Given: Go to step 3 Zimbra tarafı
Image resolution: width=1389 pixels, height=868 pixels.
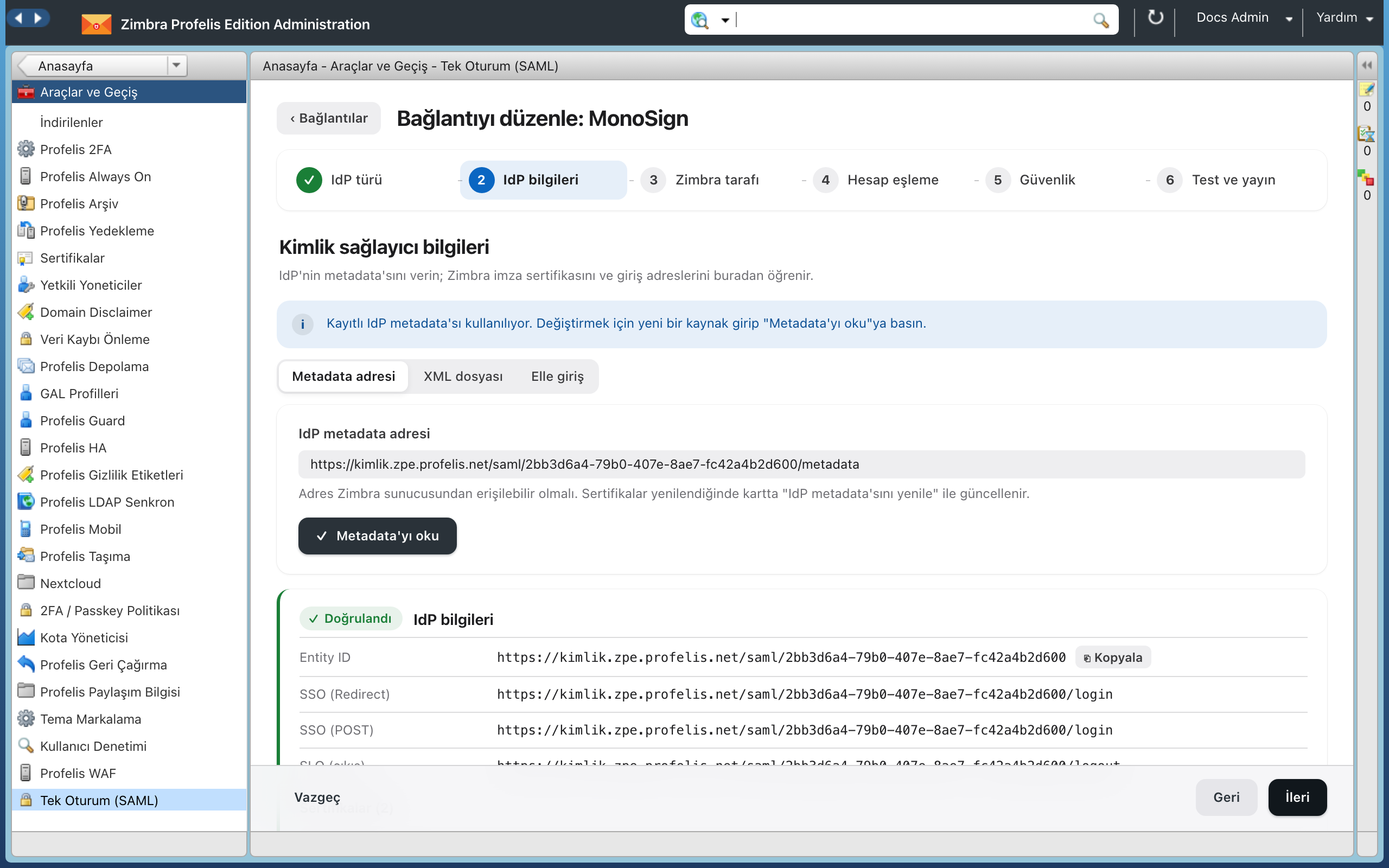Looking at the screenshot, I should [x=700, y=180].
